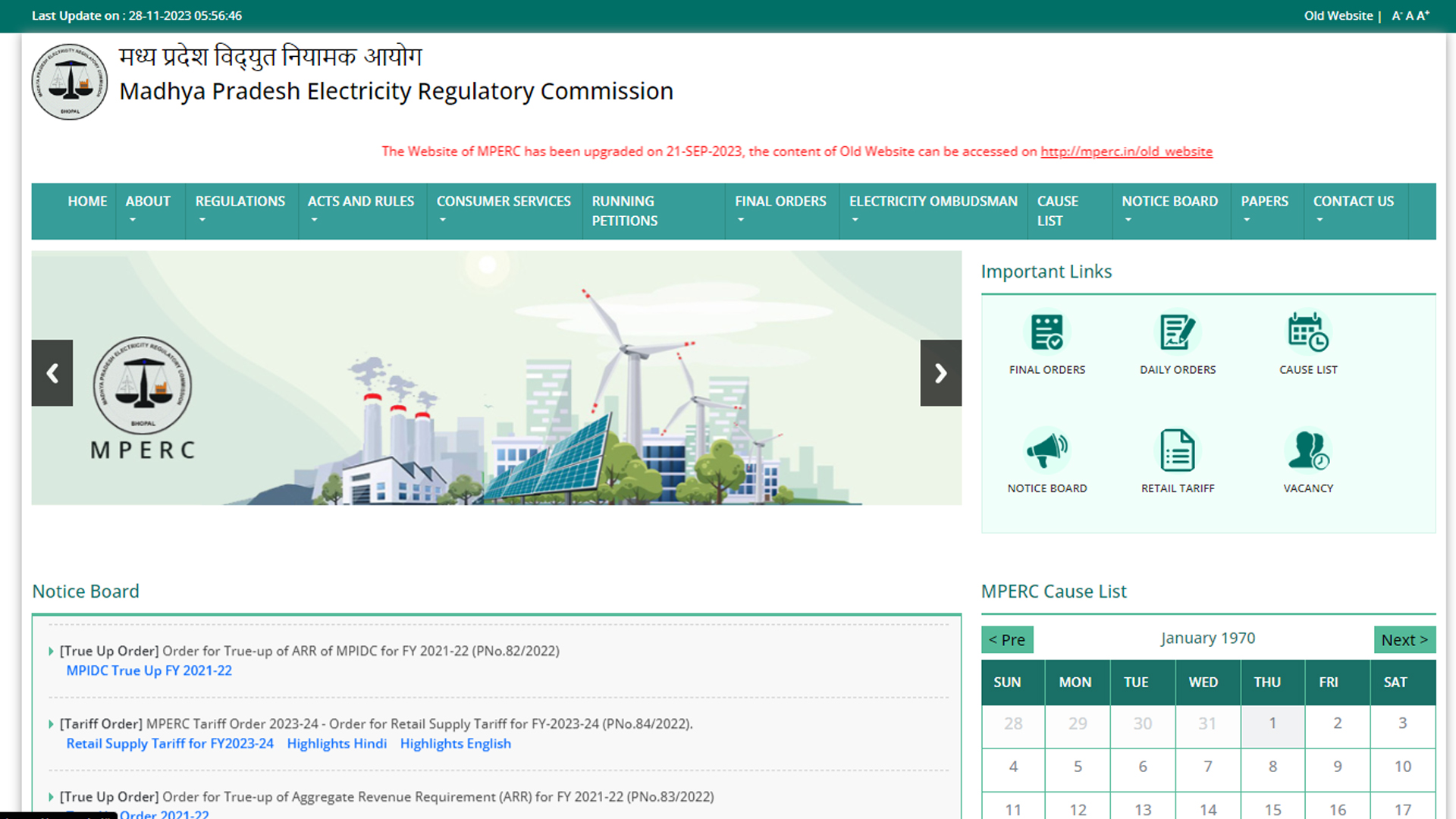Viewport: 1456px width, 819px height.
Task: Show the previous banner slide
Action: [52, 373]
